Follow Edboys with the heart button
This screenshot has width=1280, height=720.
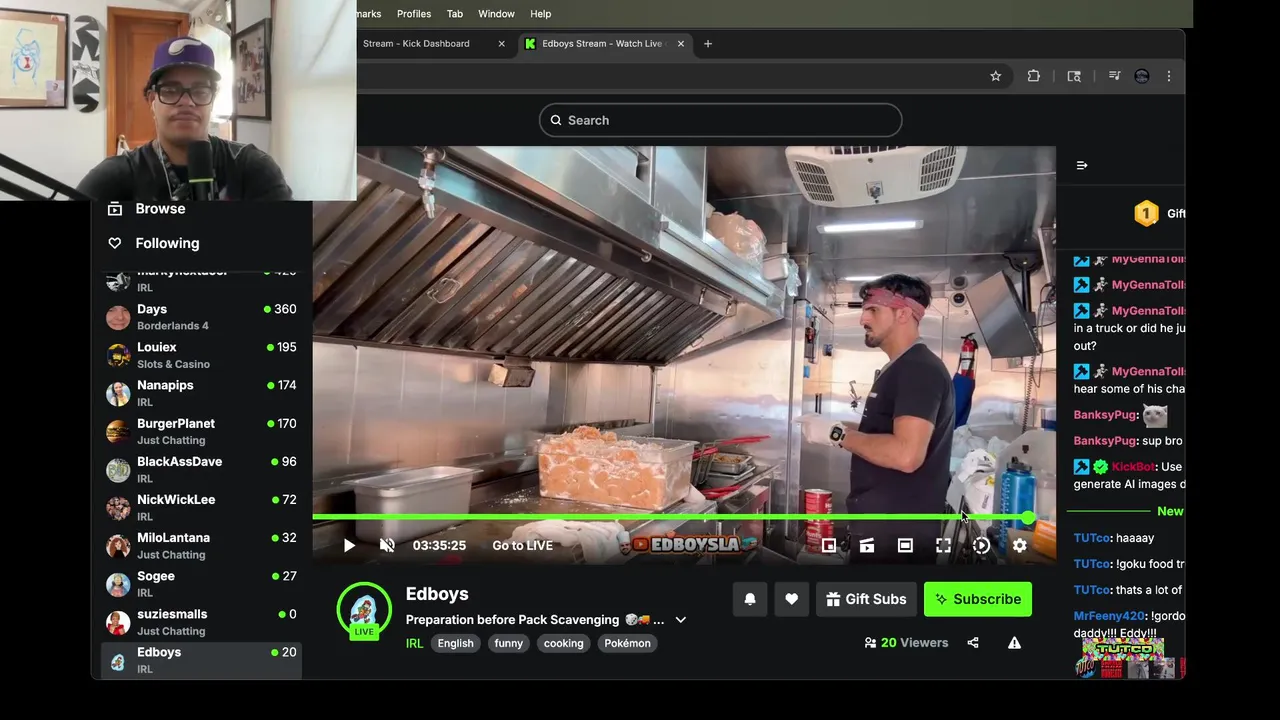[x=791, y=599]
